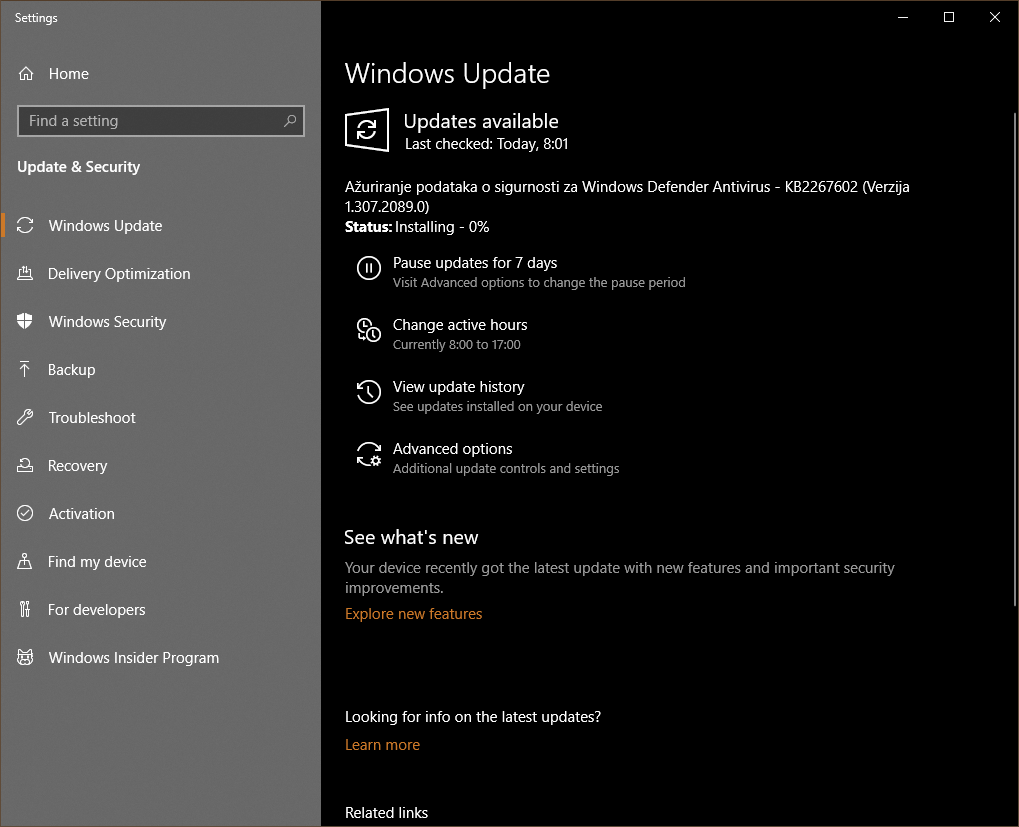The image size is (1019, 827).
Task: Click the Troubleshoot wrench icon
Action: click(25, 417)
